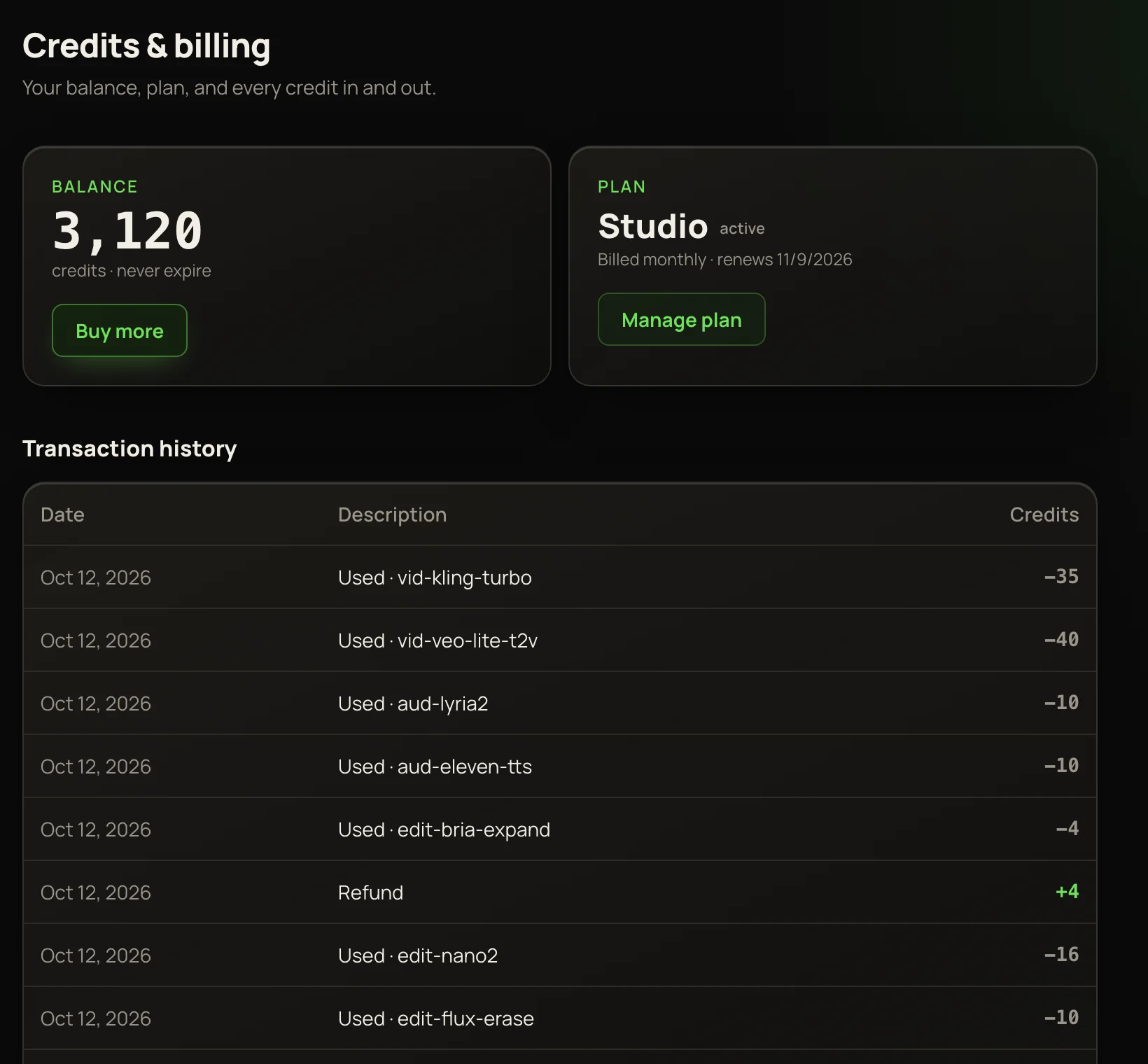Open Manage plan
1148x1064 pixels.
(x=681, y=319)
